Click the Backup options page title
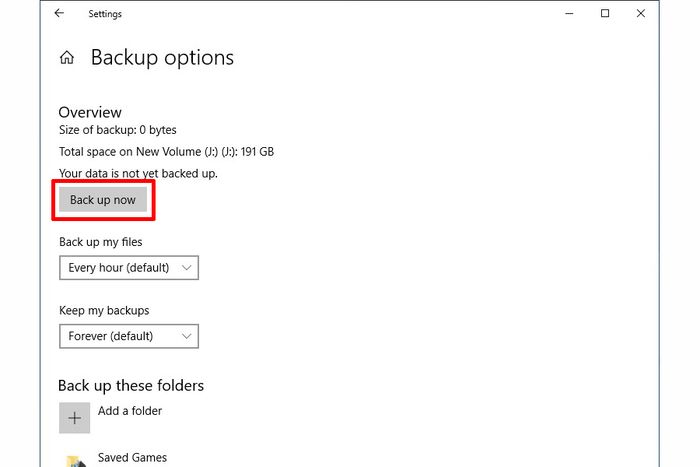 [162, 58]
